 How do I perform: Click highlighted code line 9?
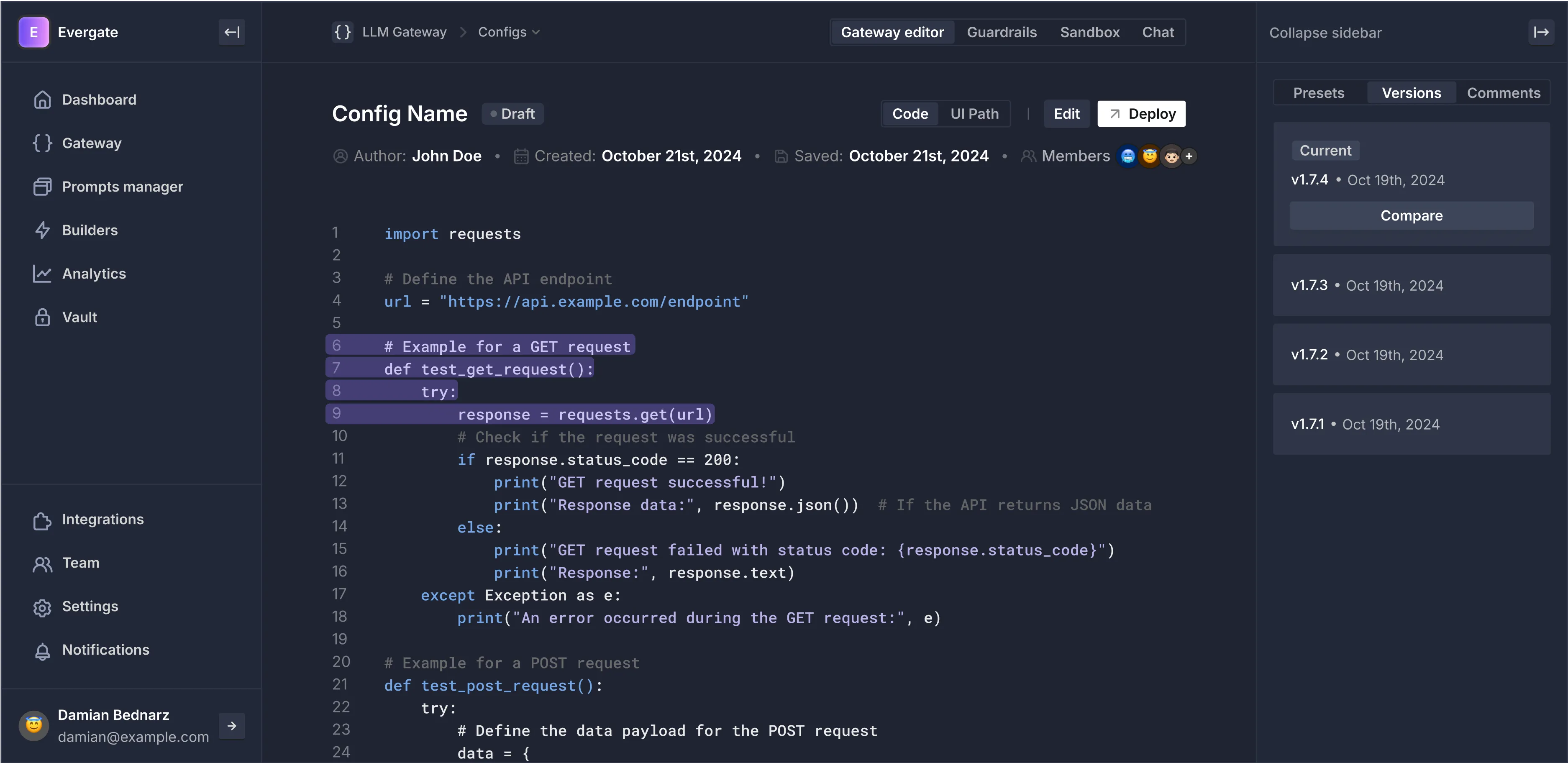[584, 415]
